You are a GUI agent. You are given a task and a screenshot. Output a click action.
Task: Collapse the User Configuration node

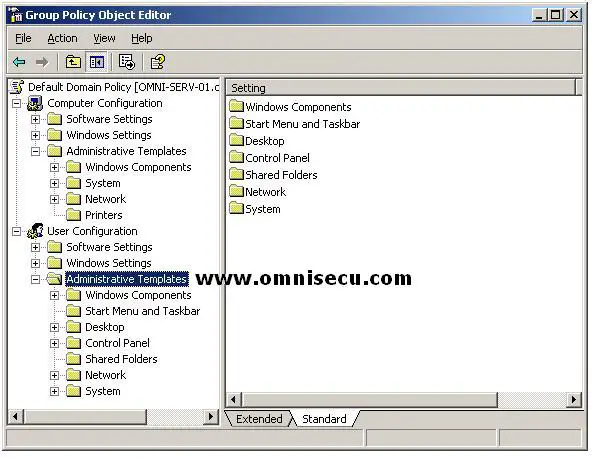click(x=16, y=231)
